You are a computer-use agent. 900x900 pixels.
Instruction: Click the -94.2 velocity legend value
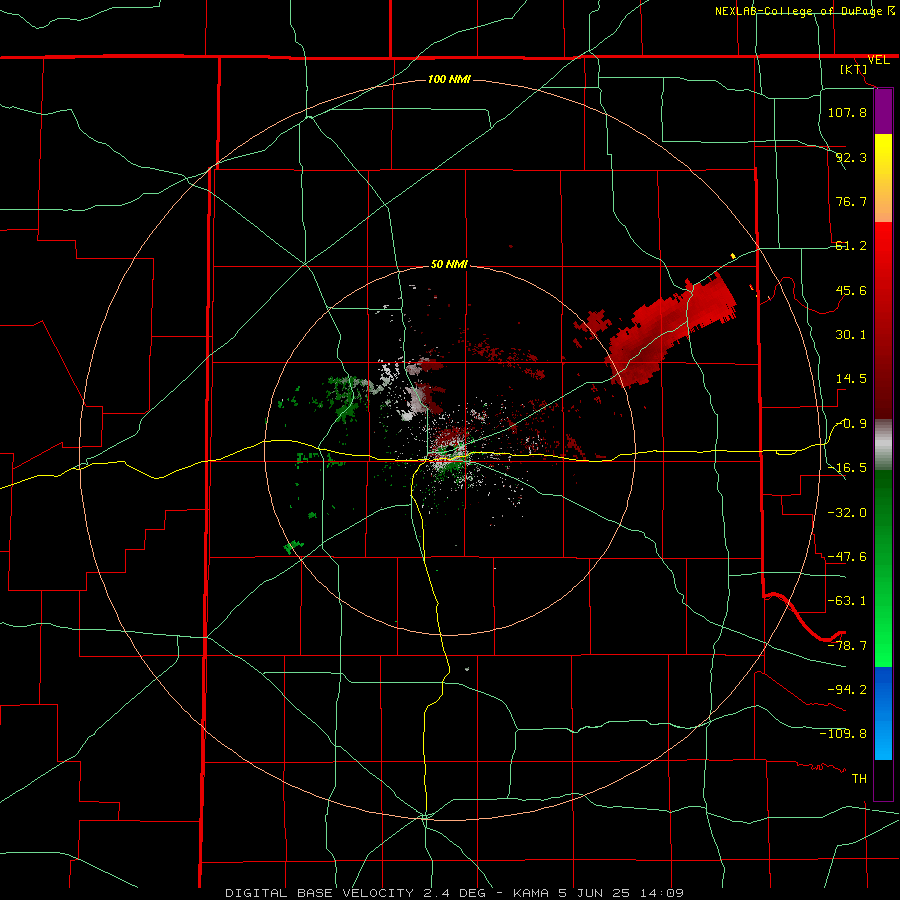[x=847, y=689]
